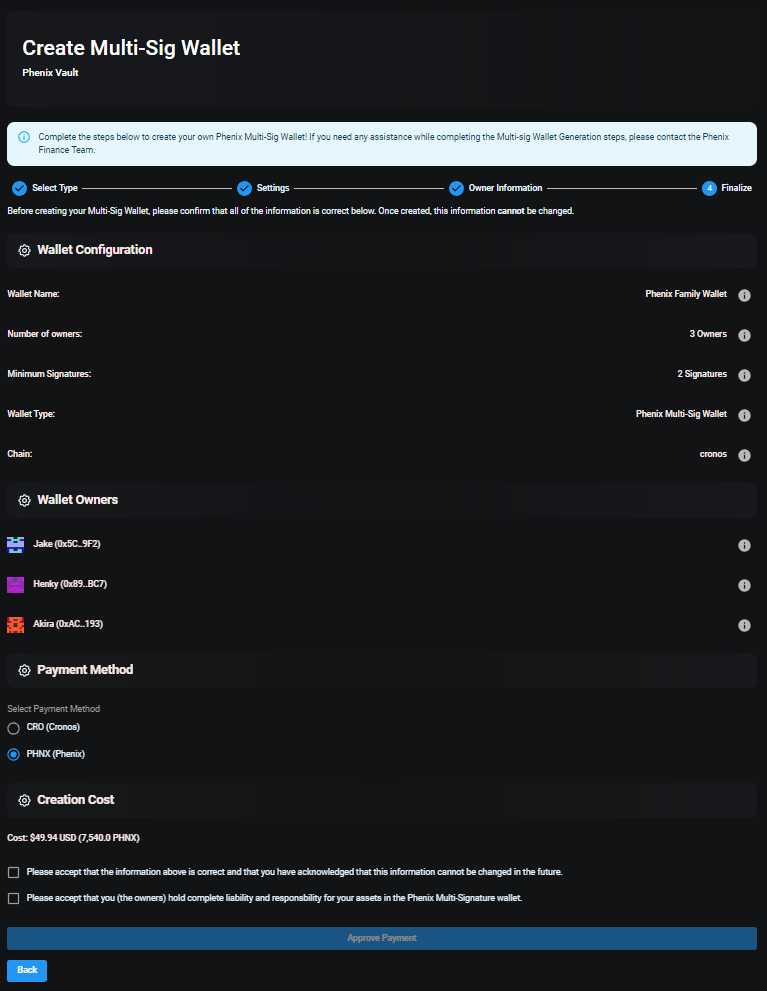Go to the Settings step
The height and width of the screenshot is (991, 767).
click(x=263, y=188)
